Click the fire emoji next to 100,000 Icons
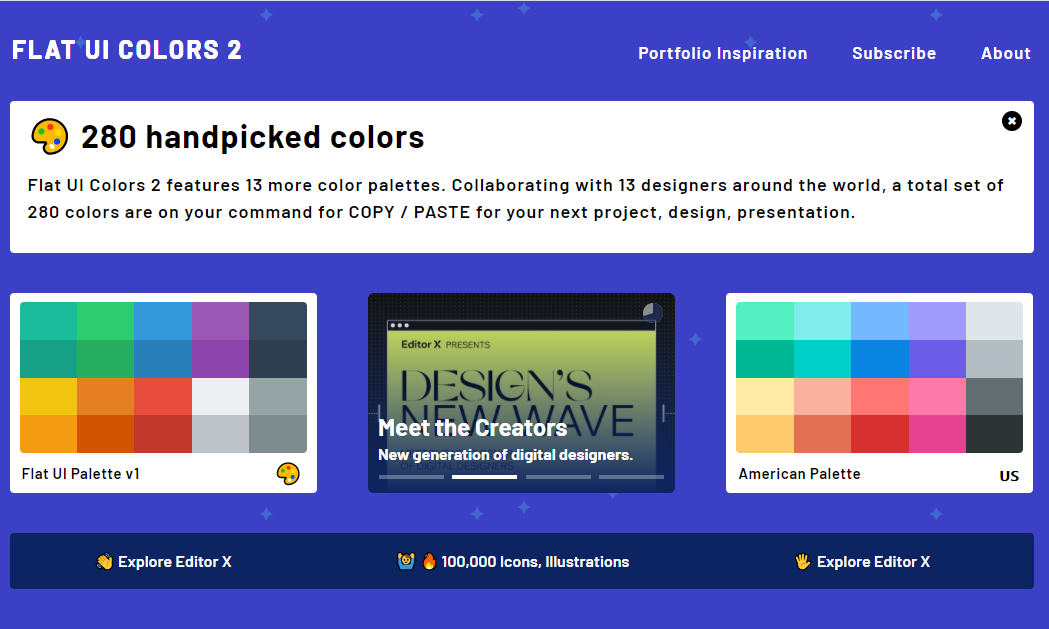 click(429, 562)
